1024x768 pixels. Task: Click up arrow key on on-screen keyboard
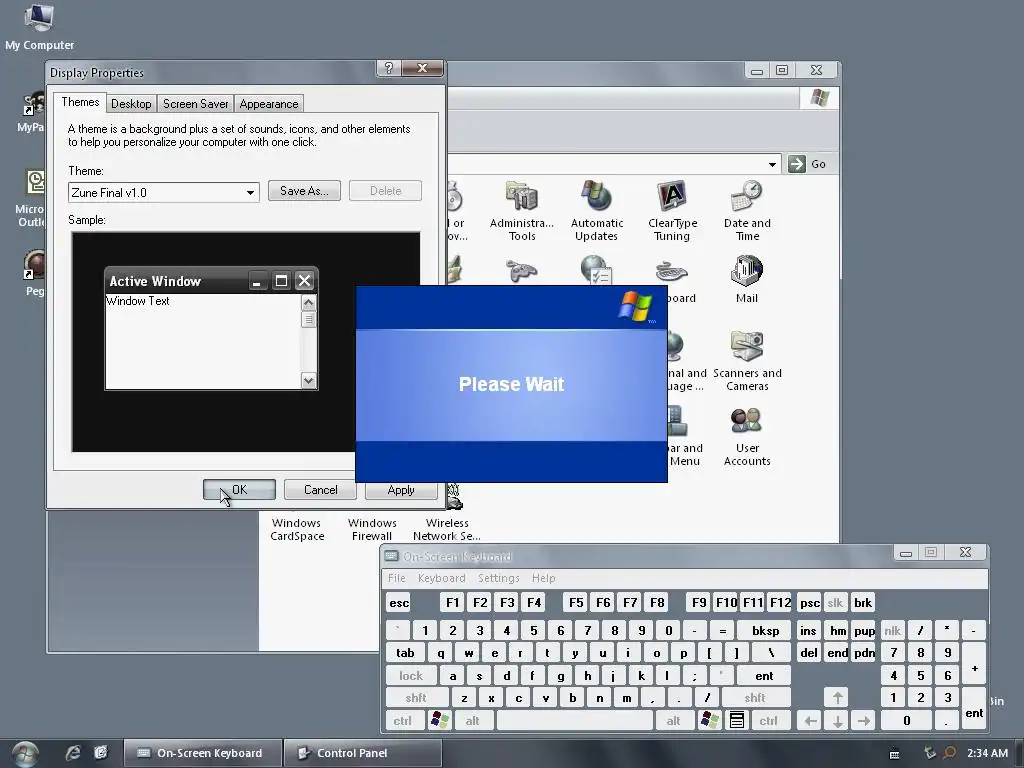[837, 697]
